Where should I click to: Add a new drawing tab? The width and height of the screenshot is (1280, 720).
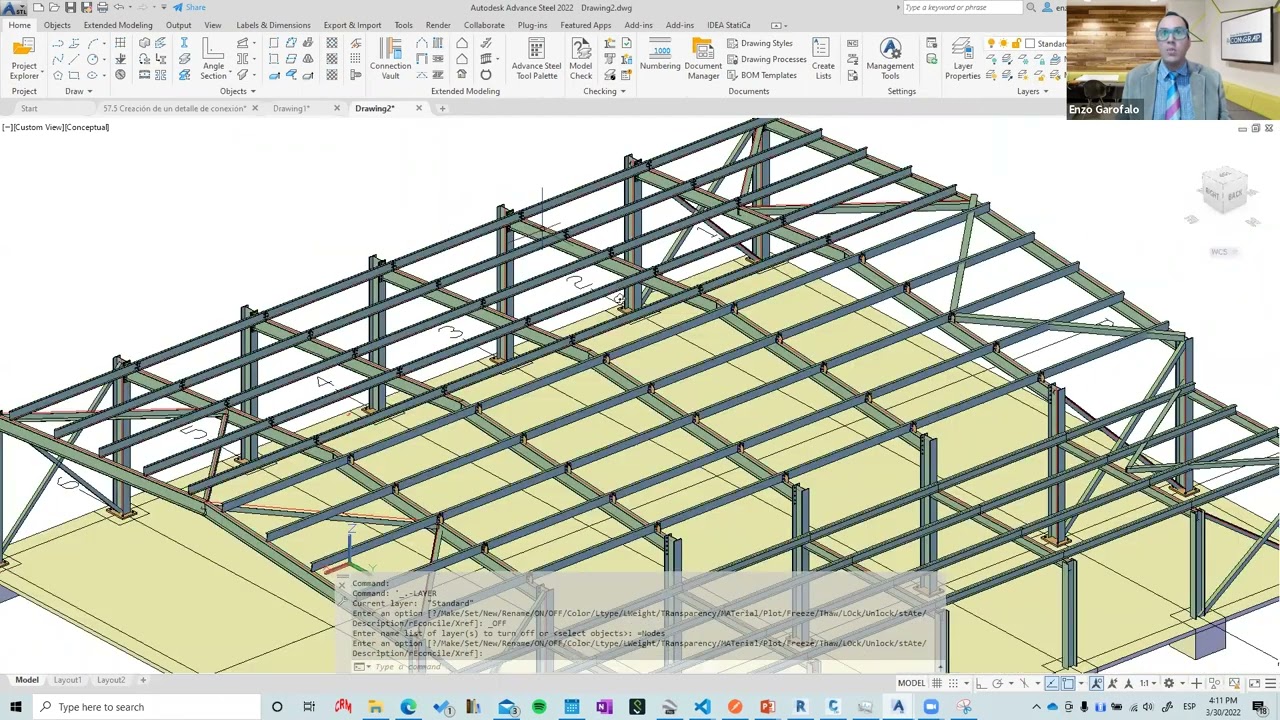443,108
